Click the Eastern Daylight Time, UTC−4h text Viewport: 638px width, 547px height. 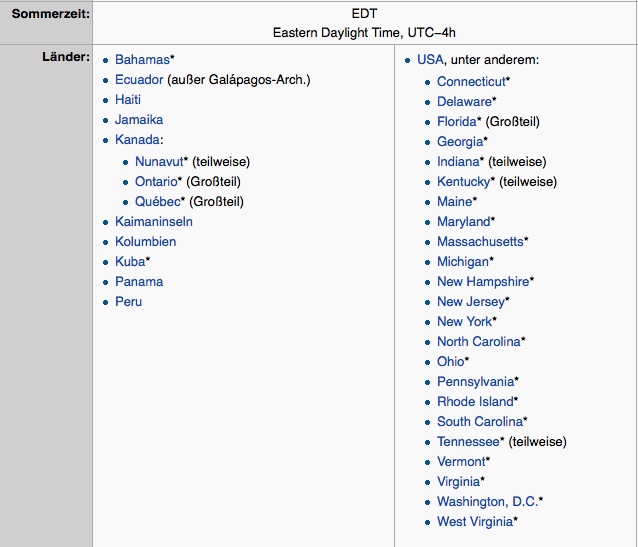tap(364, 33)
